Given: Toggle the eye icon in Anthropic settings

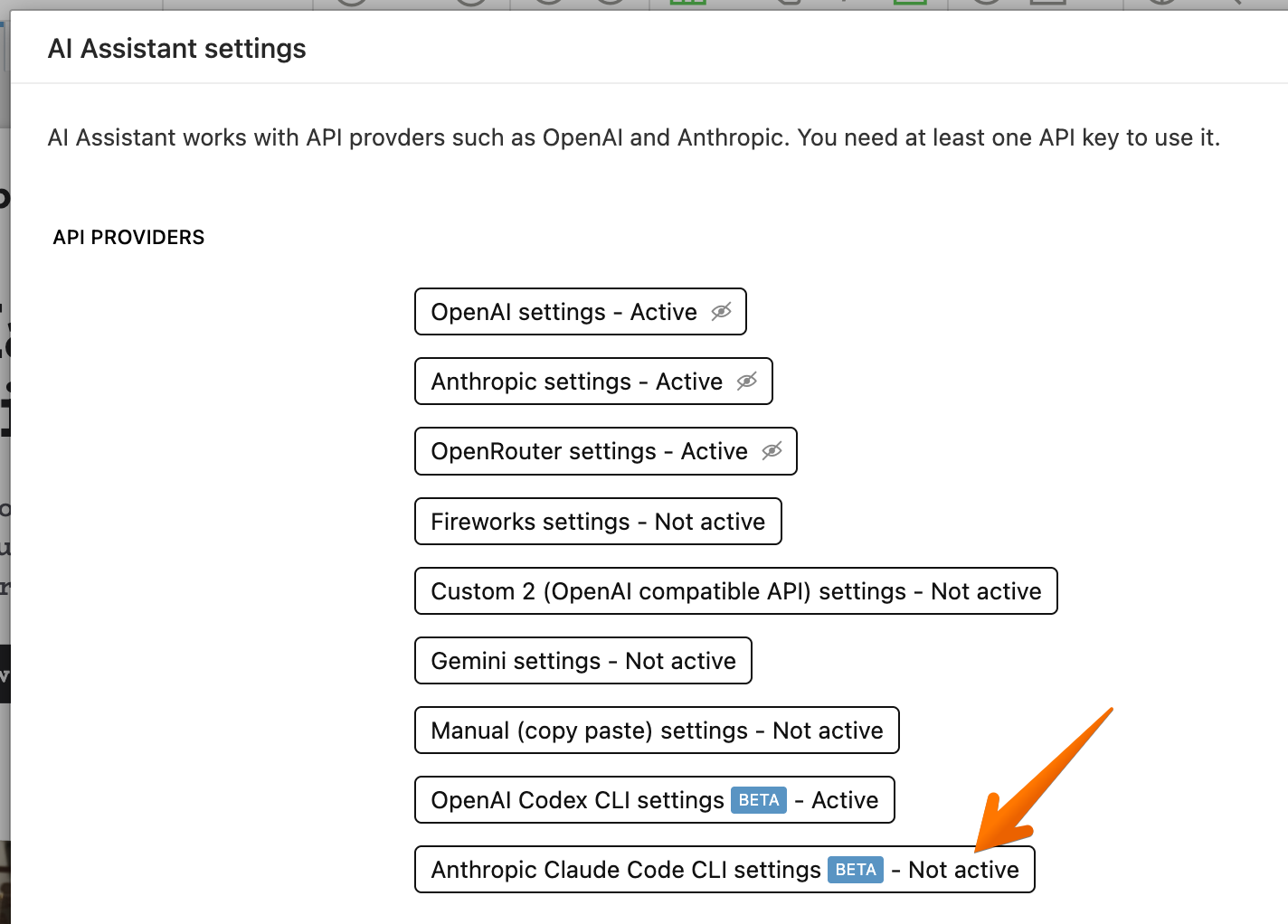Looking at the screenshot, I should (746, 382).
